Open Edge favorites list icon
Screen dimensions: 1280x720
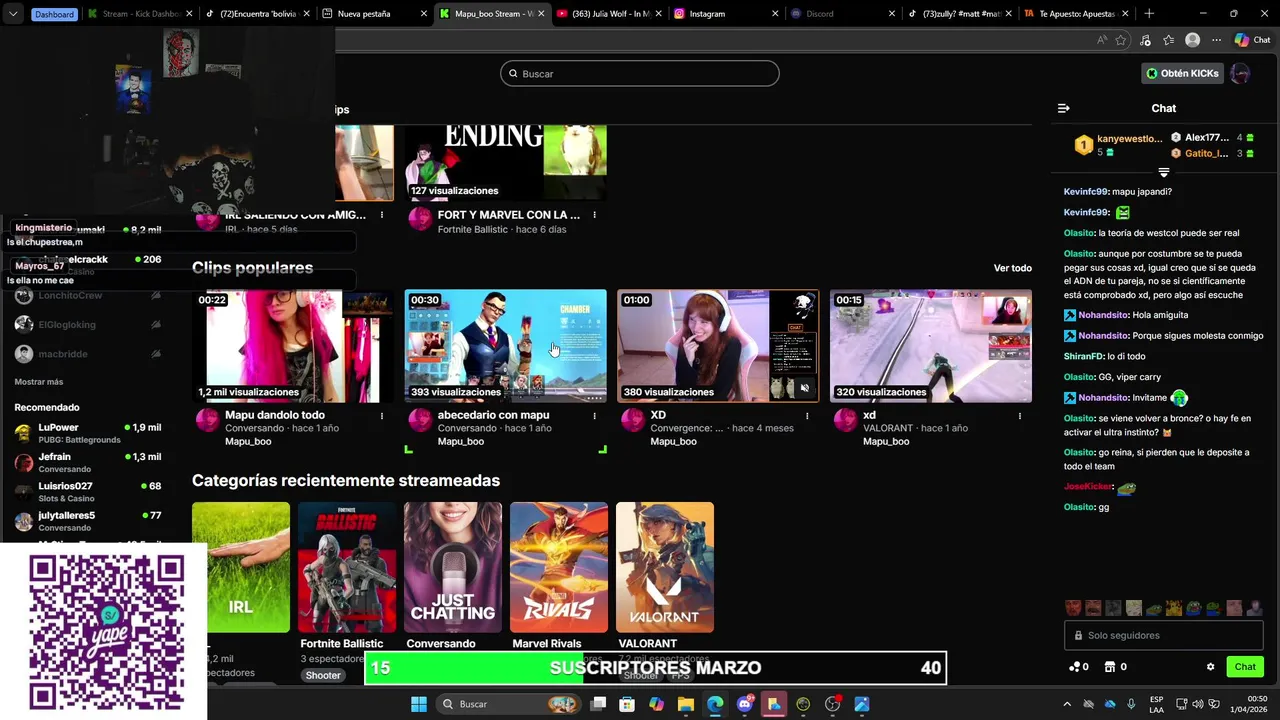[x=1168, y=40]
